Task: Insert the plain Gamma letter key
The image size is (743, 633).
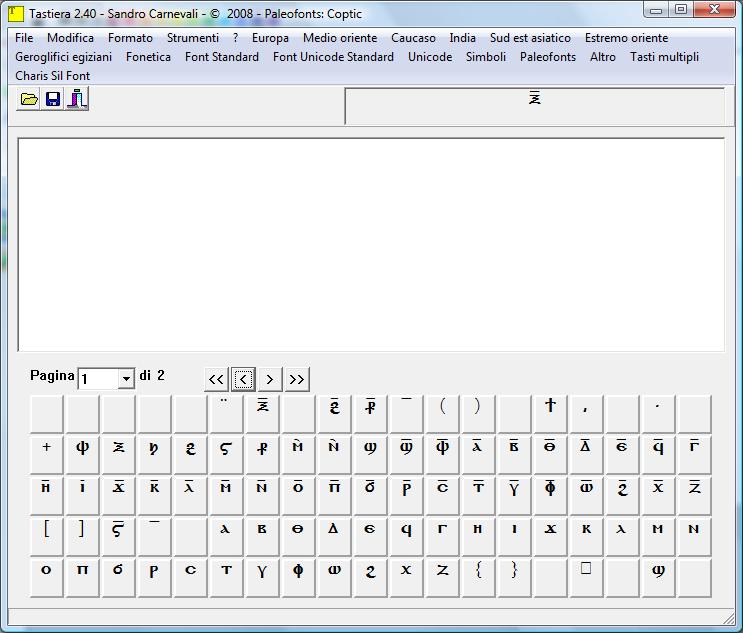Action: (x=442, y=536)
